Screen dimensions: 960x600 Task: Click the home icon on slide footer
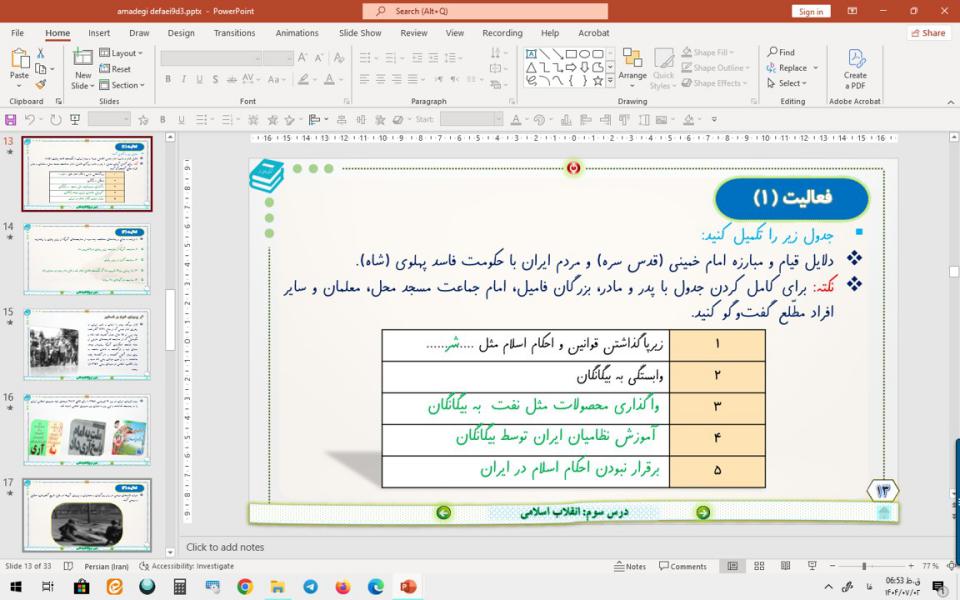tap(883, 512)
